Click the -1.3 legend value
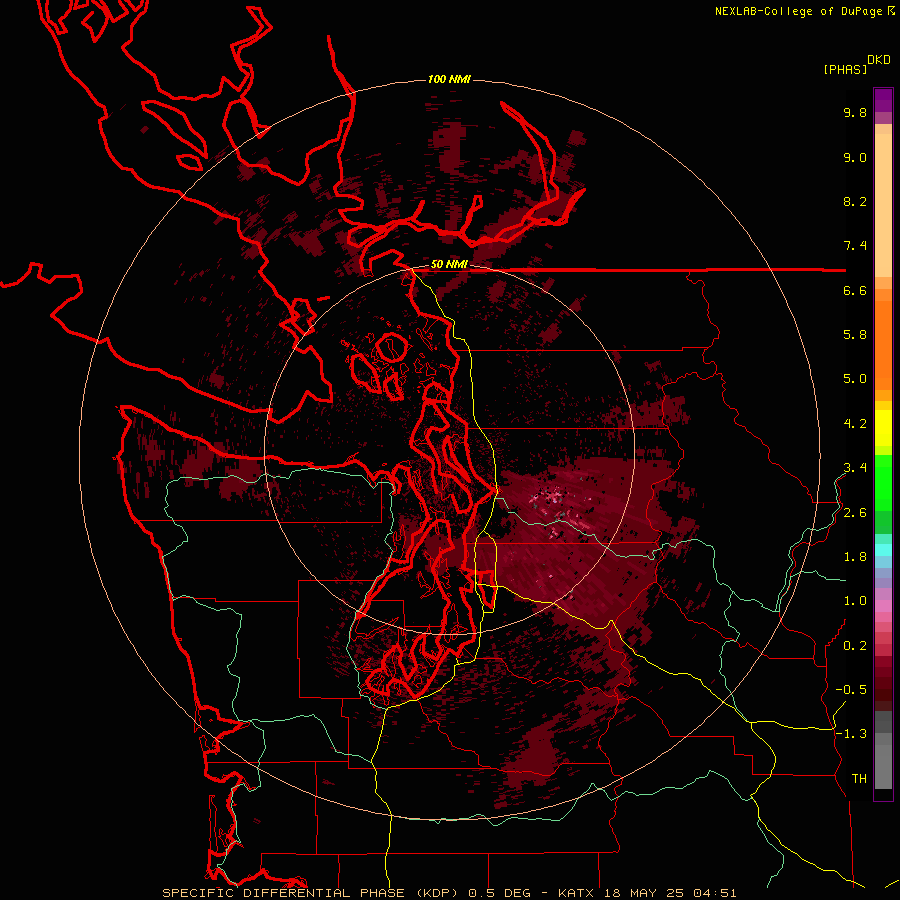 [x=851, y=734]
